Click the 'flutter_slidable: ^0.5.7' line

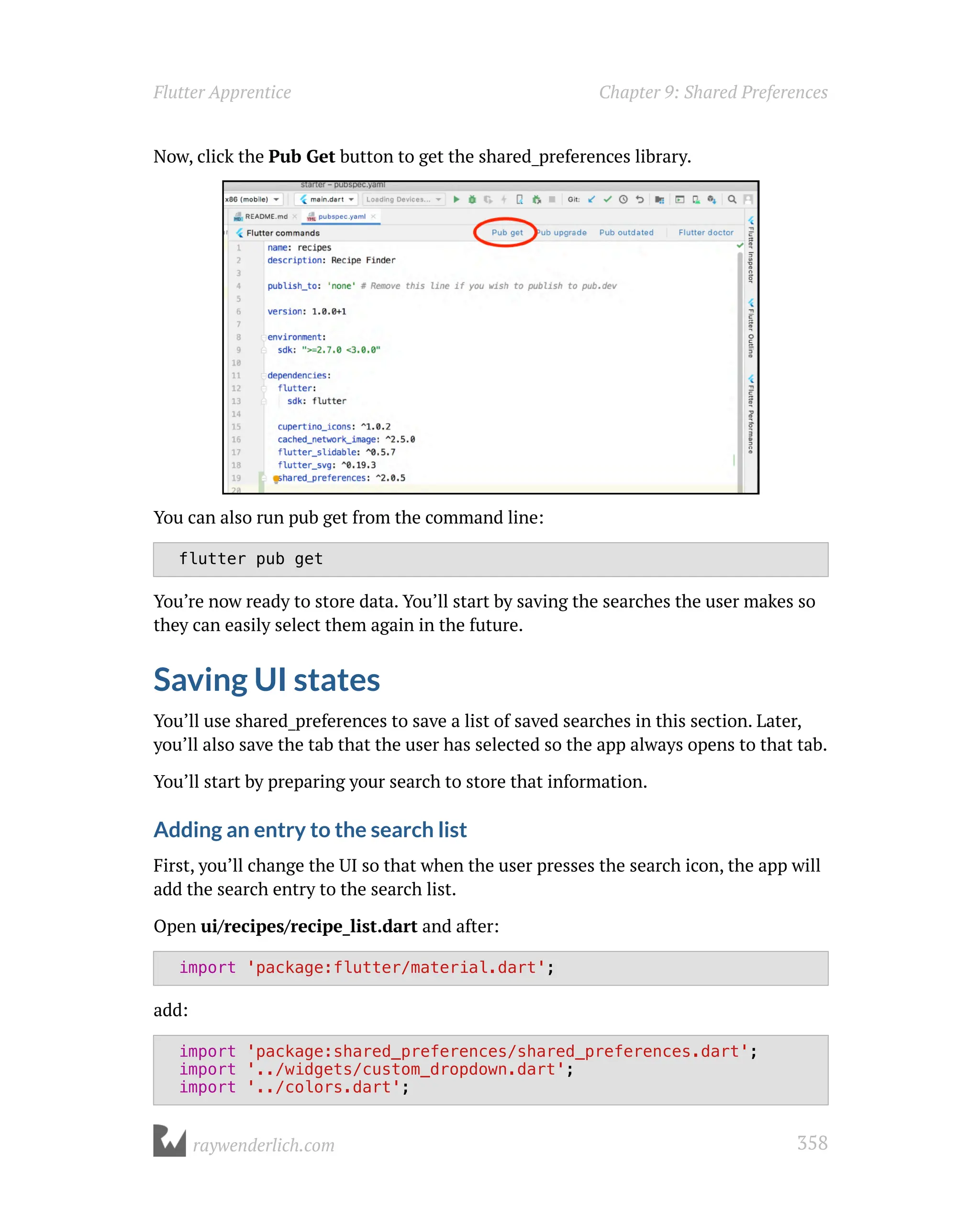[x=336, y=453]
